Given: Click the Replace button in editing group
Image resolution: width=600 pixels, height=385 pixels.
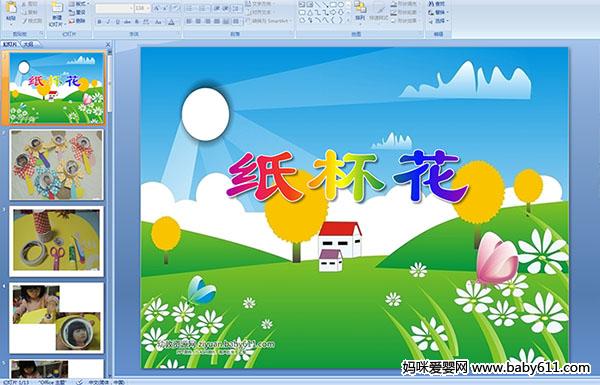Looking at the screenshot, I should coord(437,12).
